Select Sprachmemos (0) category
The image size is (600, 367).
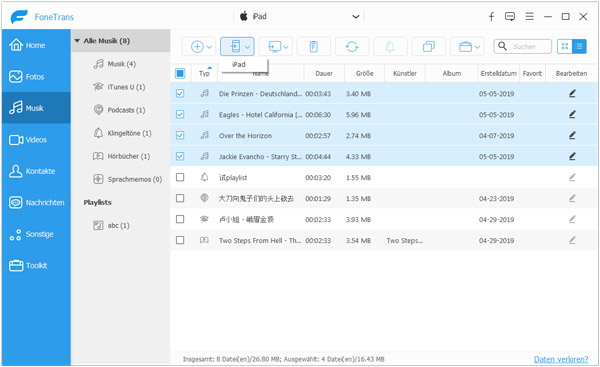click(x=127, y=179)
